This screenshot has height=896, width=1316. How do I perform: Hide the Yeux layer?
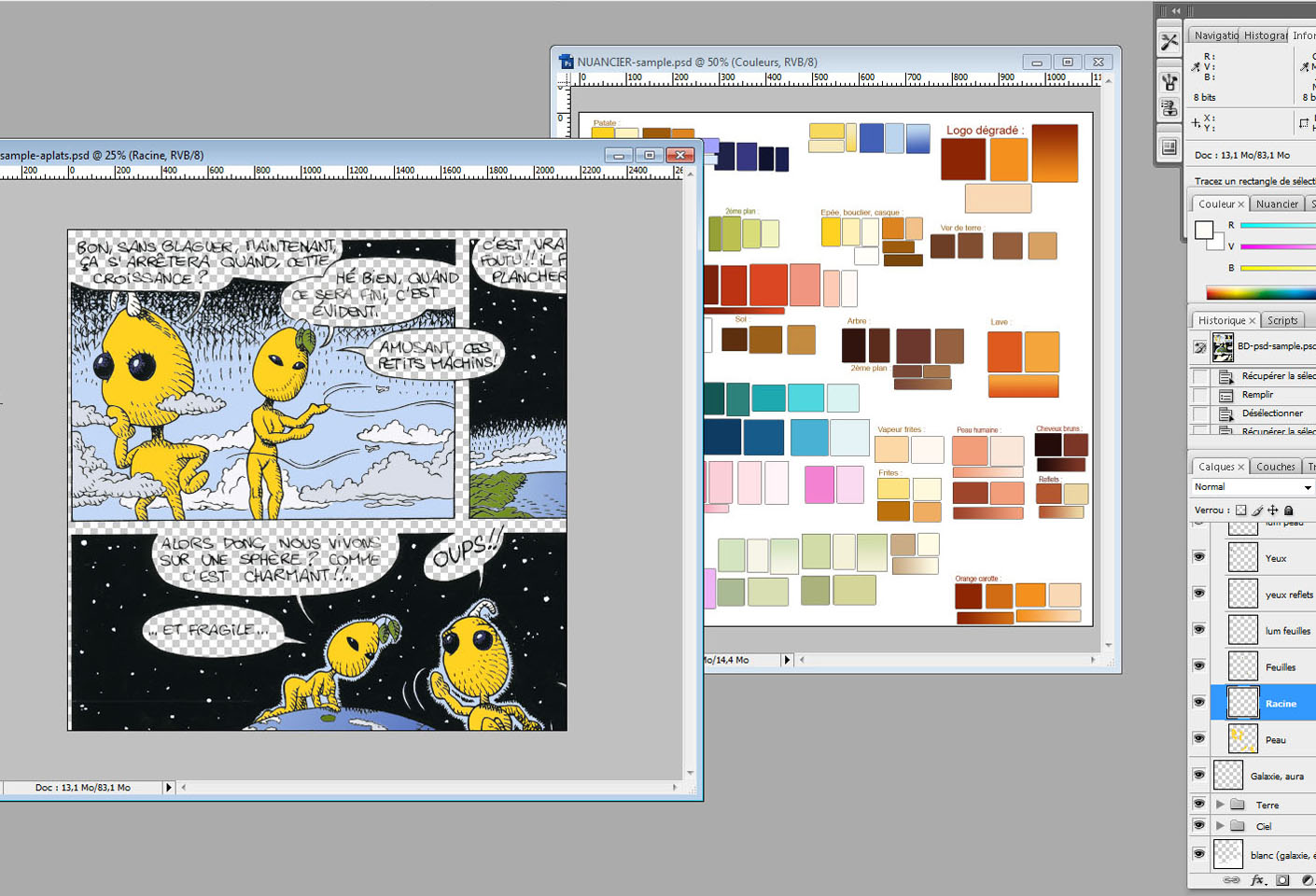pos(1199,557)
